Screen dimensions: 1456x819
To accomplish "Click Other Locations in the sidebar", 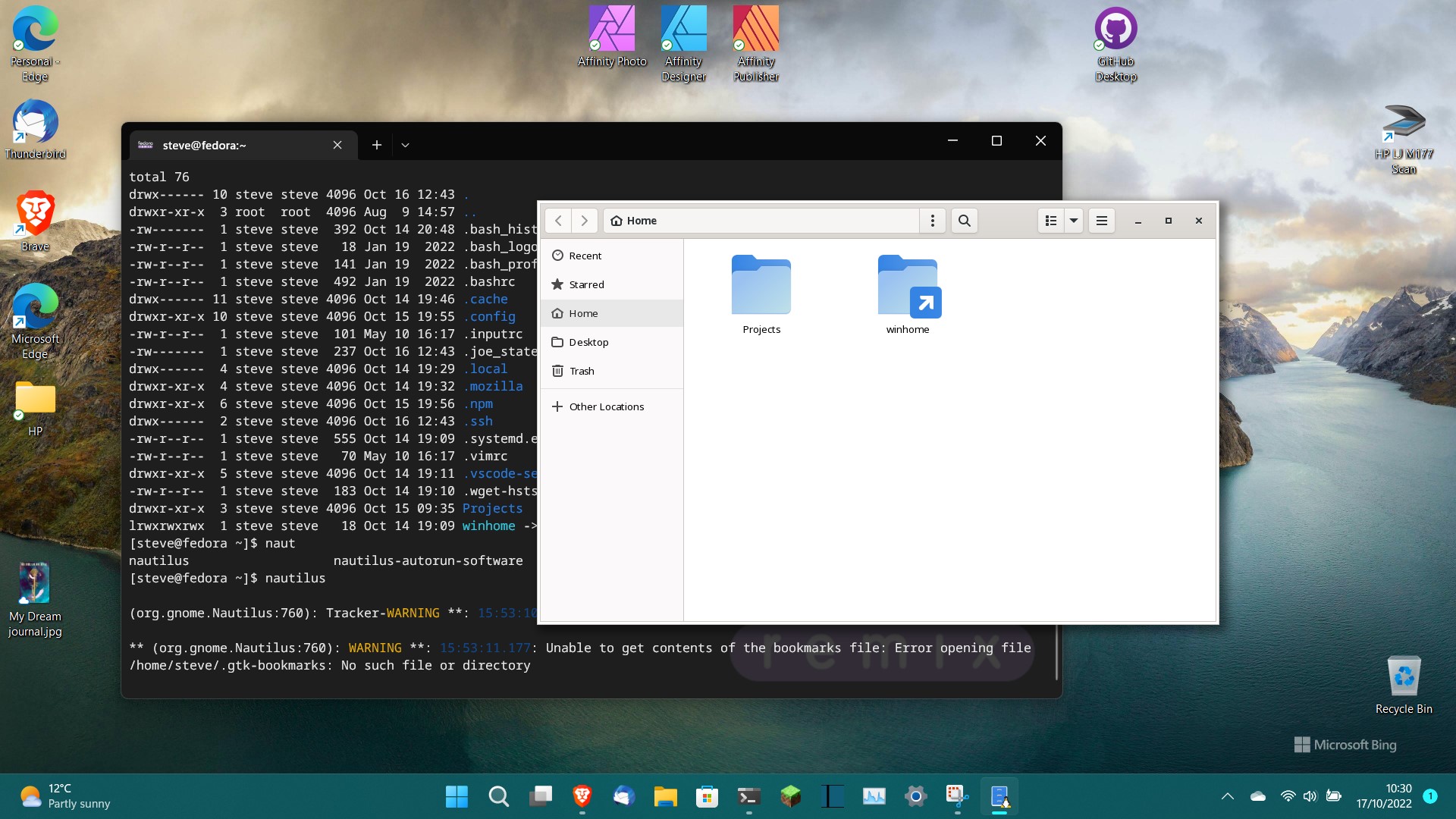I will 606,406.
